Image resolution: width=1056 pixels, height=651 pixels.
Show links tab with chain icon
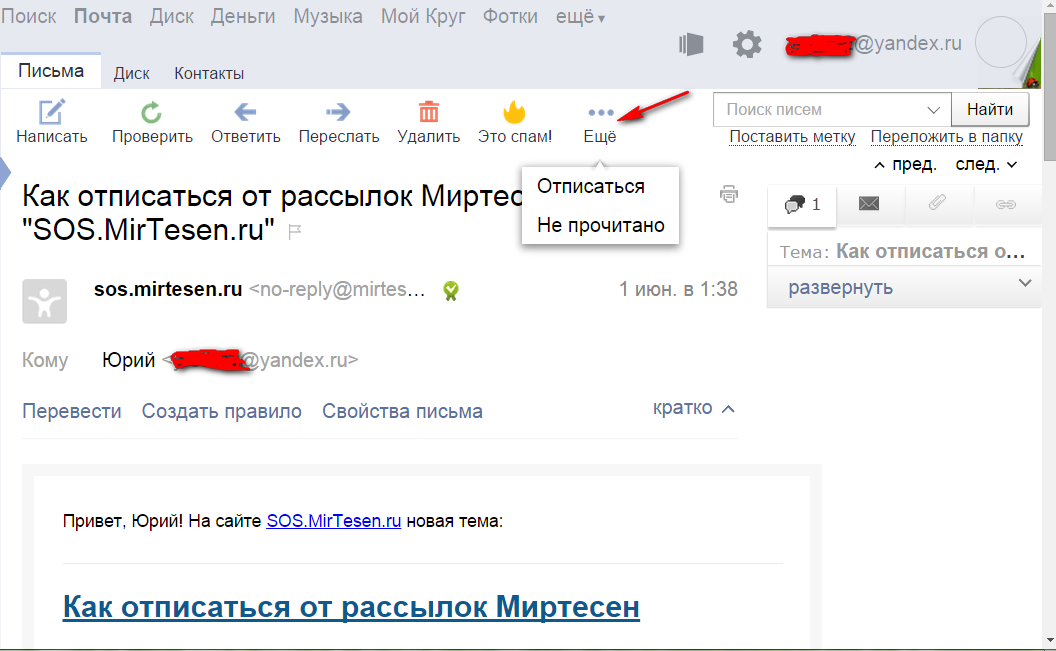point(1005,204)
